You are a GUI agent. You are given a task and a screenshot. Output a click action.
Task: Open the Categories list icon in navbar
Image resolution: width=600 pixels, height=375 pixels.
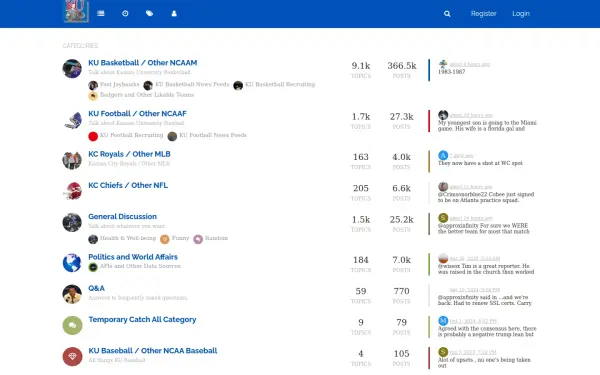101,13
